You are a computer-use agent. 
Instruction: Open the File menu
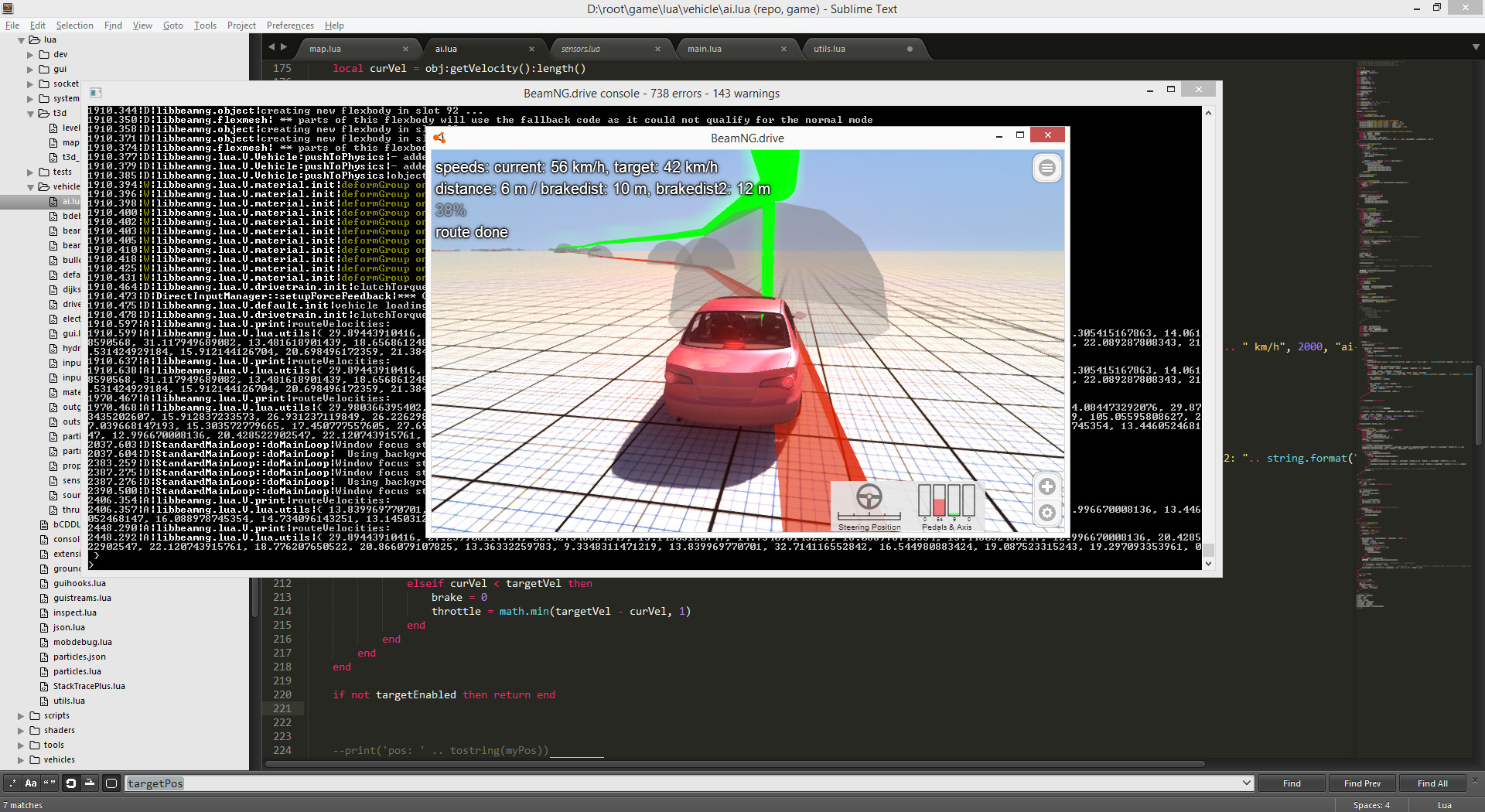pyautogui.click(x=12, y=26)
